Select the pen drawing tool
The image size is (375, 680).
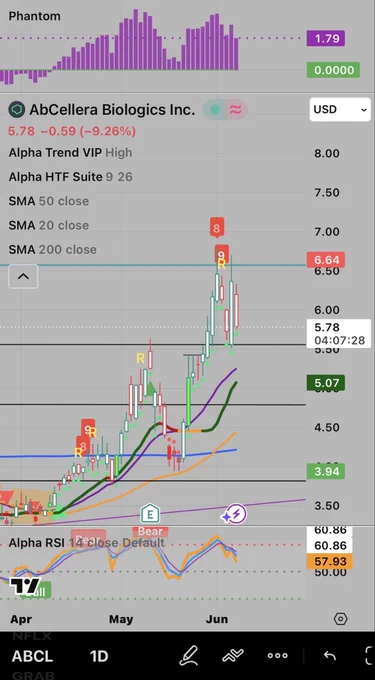(x=189, y=655)
